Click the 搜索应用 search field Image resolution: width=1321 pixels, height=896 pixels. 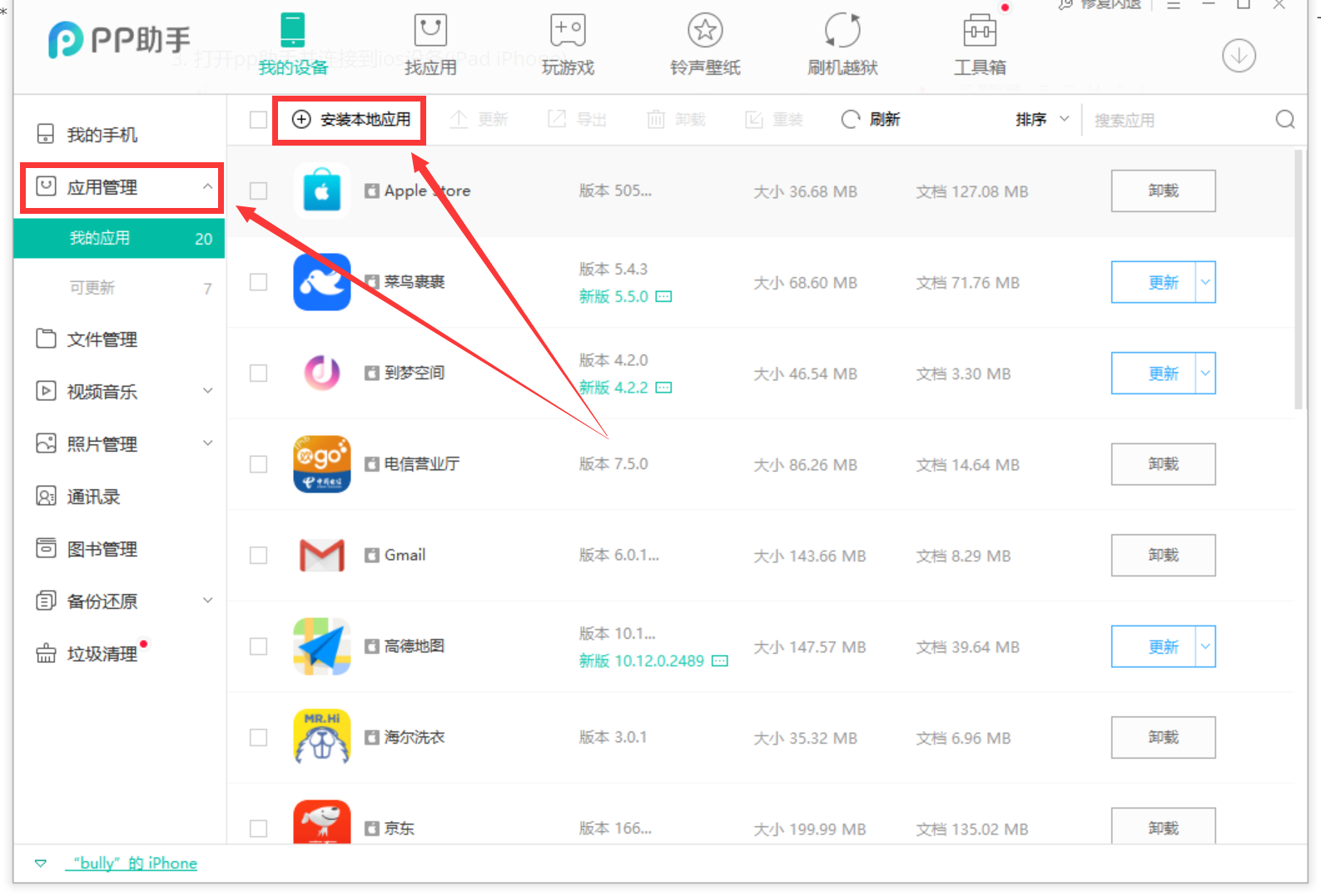(x=1178, y=120)
